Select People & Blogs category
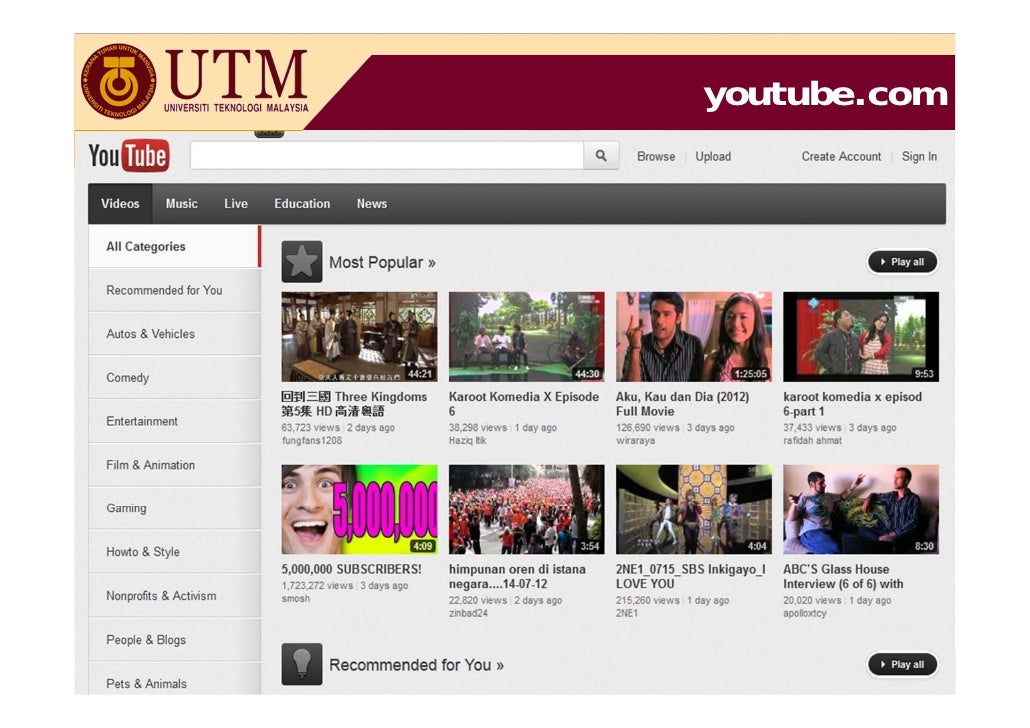This screenshot has width=1030, height=728. [x=175, y=640]
